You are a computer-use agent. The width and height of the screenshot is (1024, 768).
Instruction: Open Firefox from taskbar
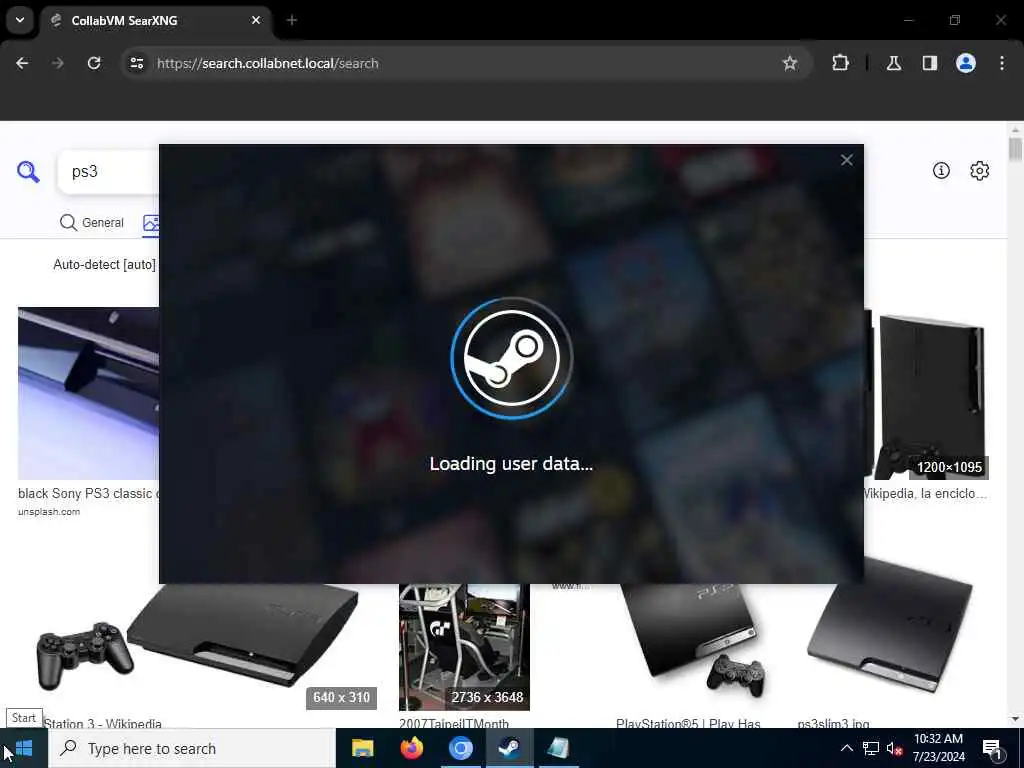(411, 748)
